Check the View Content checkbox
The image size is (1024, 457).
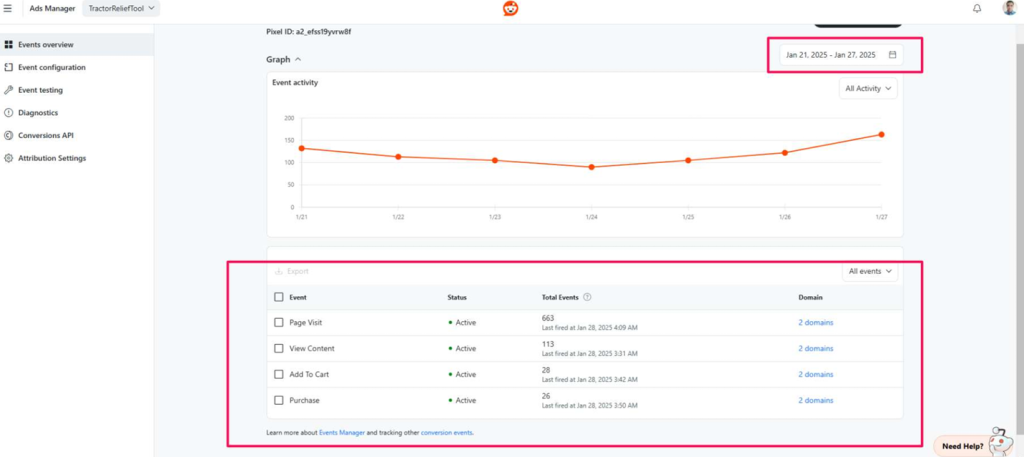pos(279,349)
